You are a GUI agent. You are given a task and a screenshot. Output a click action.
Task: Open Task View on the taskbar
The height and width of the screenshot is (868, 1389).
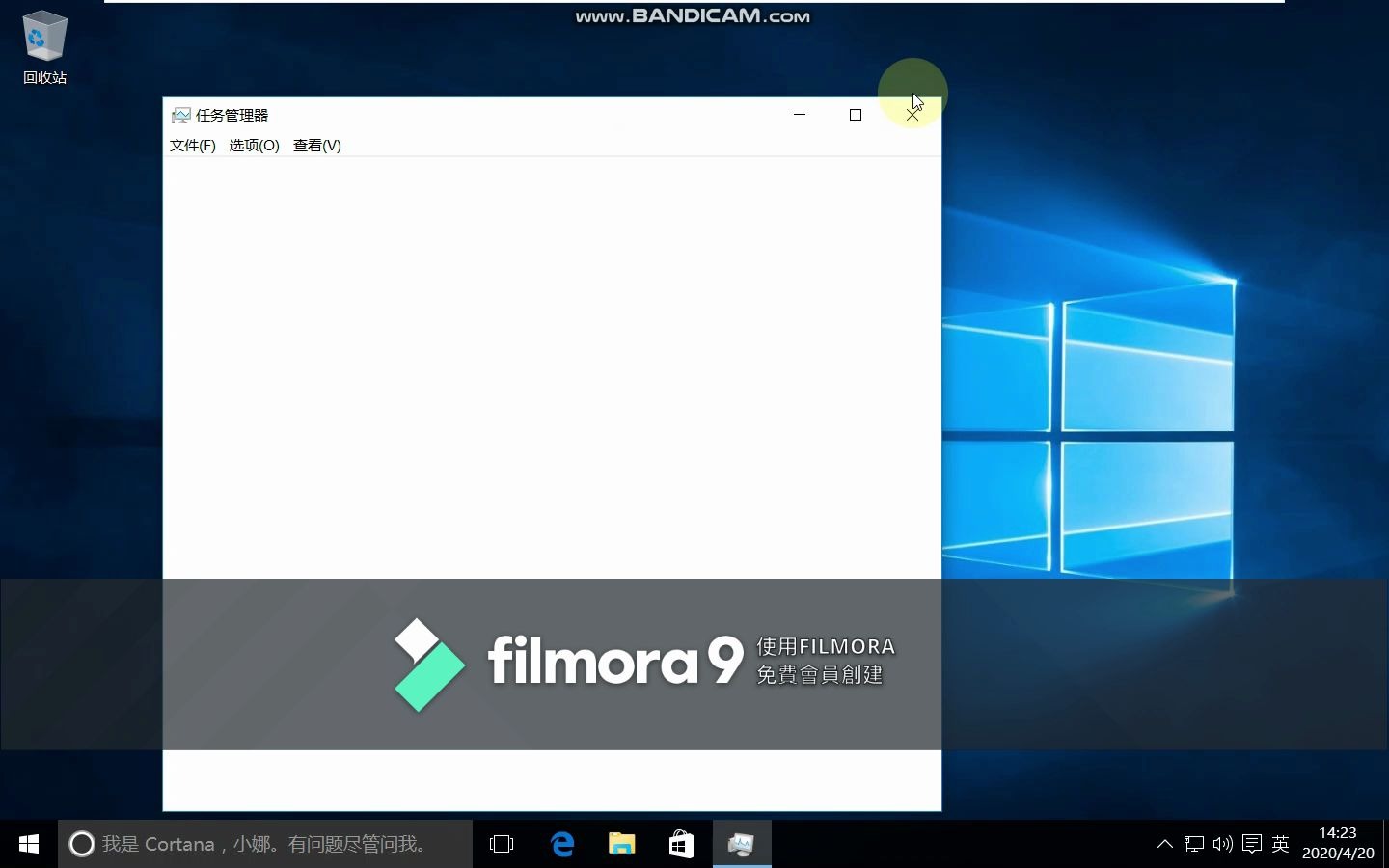click(x=501, y=844)
